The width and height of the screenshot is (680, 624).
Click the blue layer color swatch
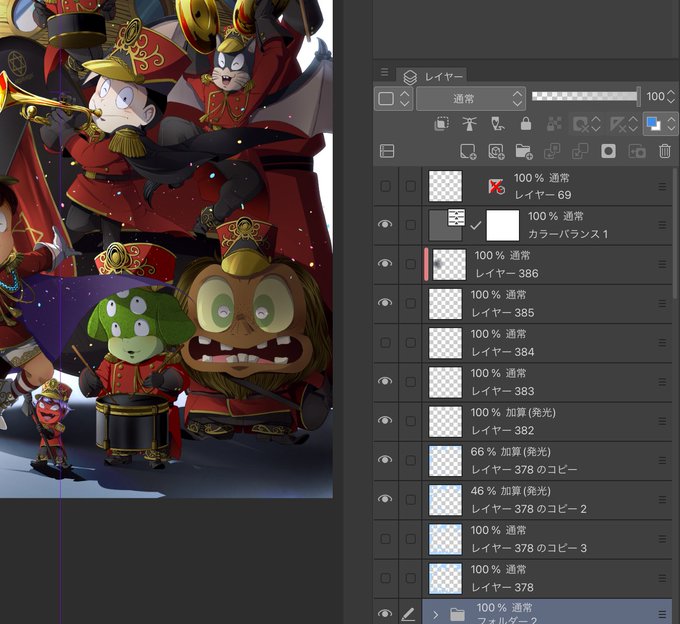(653, 124)
